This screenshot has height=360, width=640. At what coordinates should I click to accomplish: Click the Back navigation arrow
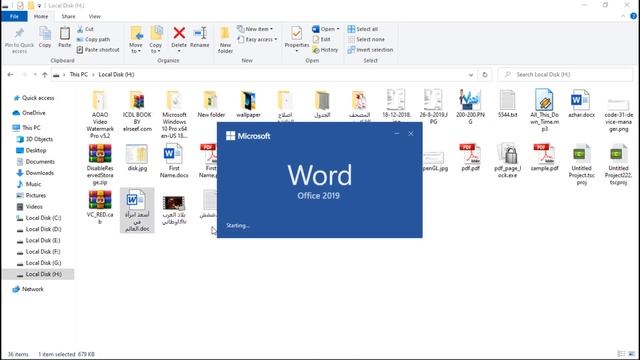coord(11,75)
